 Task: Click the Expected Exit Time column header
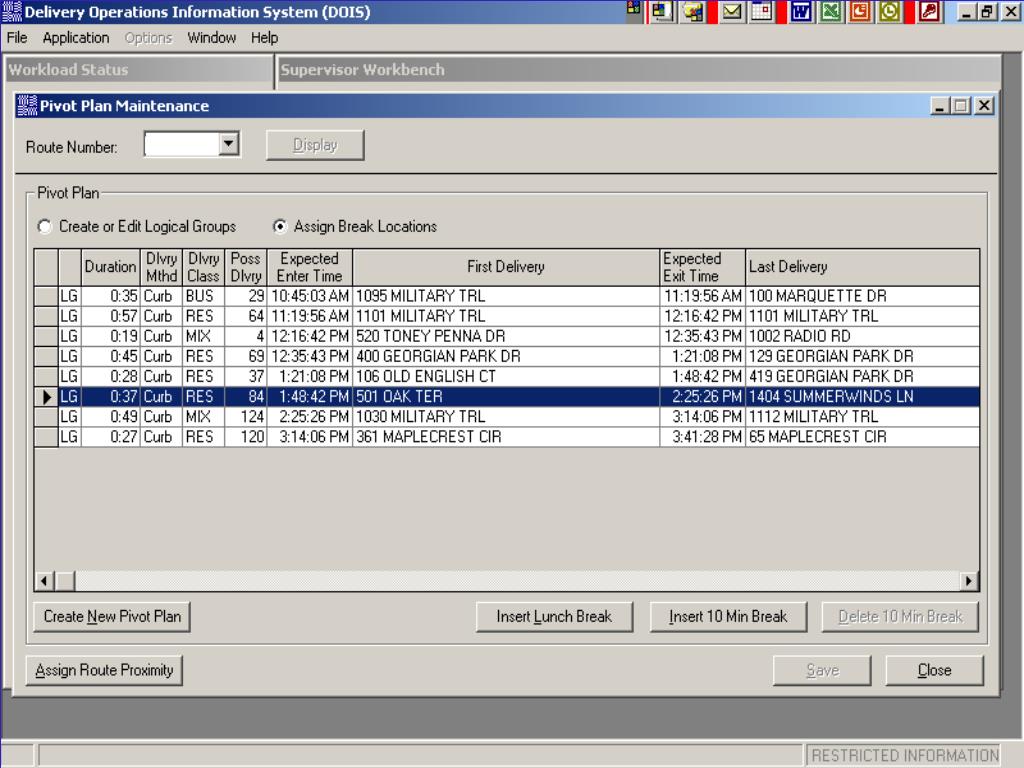[x=703, y=267]
